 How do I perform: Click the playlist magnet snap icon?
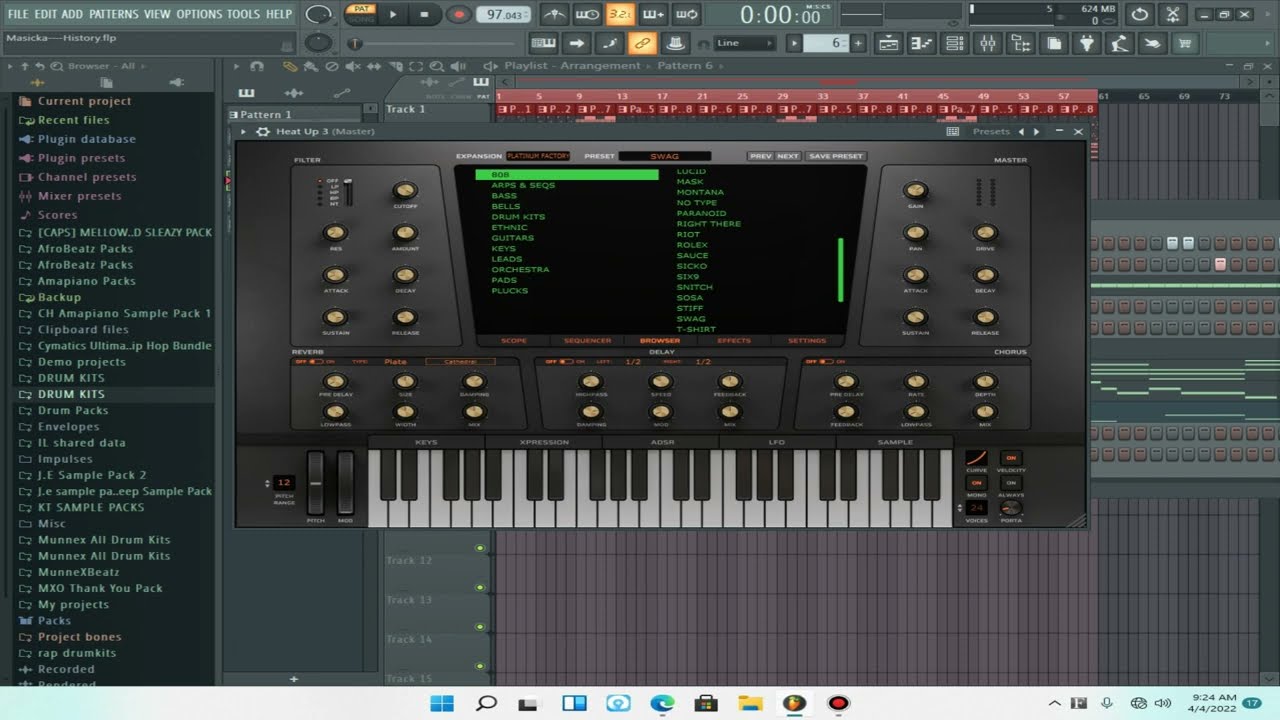[257, 66]
